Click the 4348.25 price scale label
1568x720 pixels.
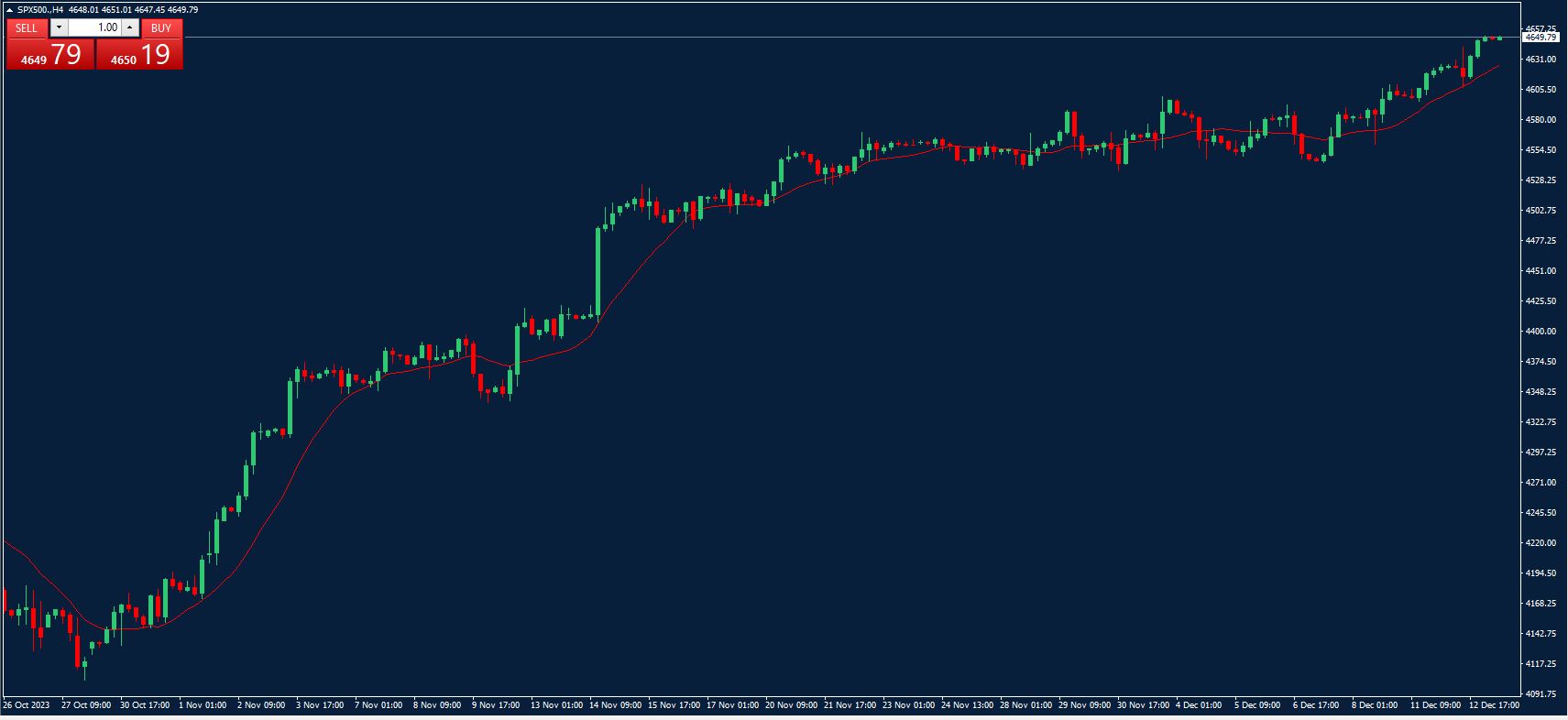(1541, 392)
